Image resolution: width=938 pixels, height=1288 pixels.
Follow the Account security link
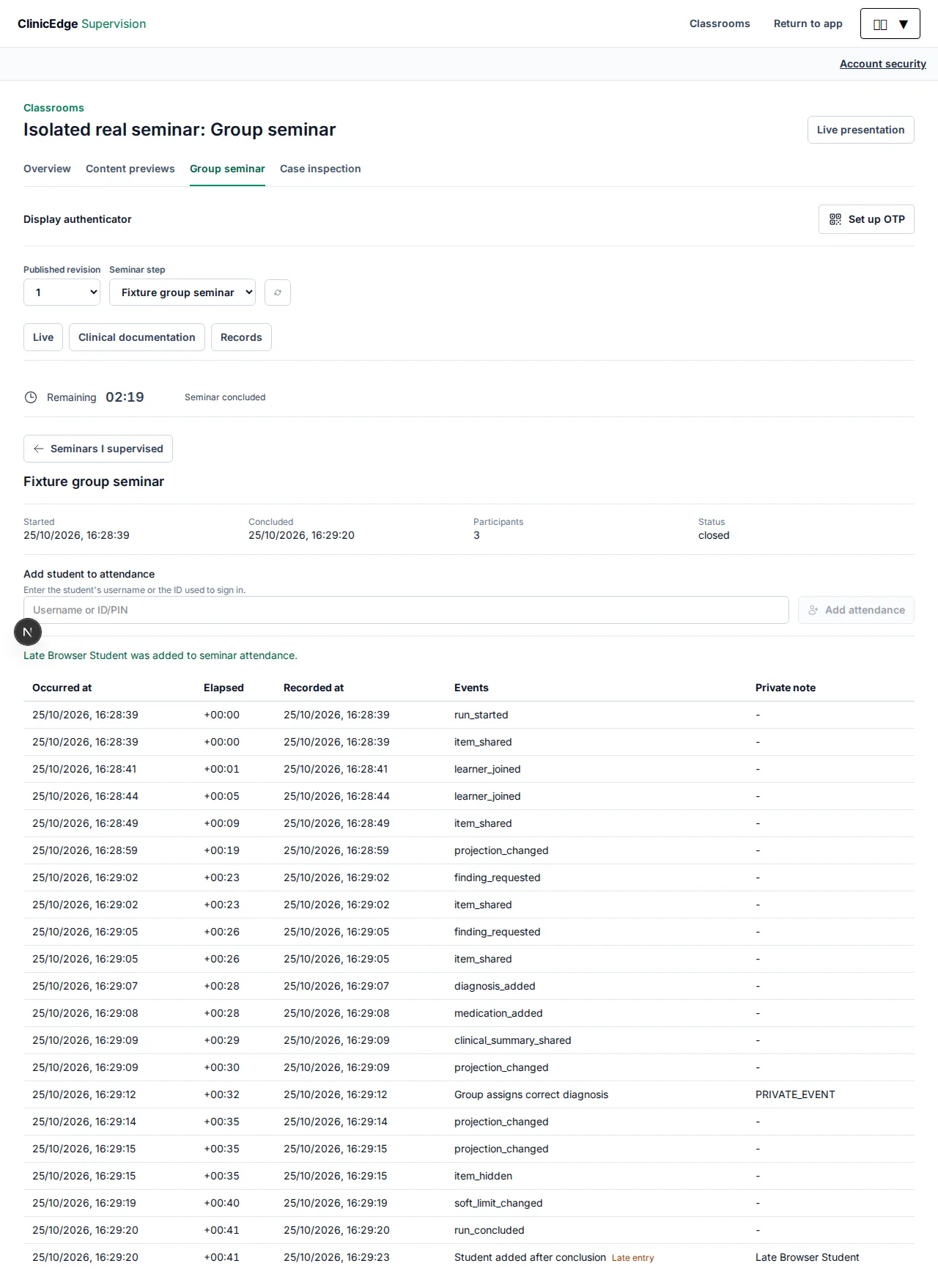pyautogui.click(x=883, y=64)
